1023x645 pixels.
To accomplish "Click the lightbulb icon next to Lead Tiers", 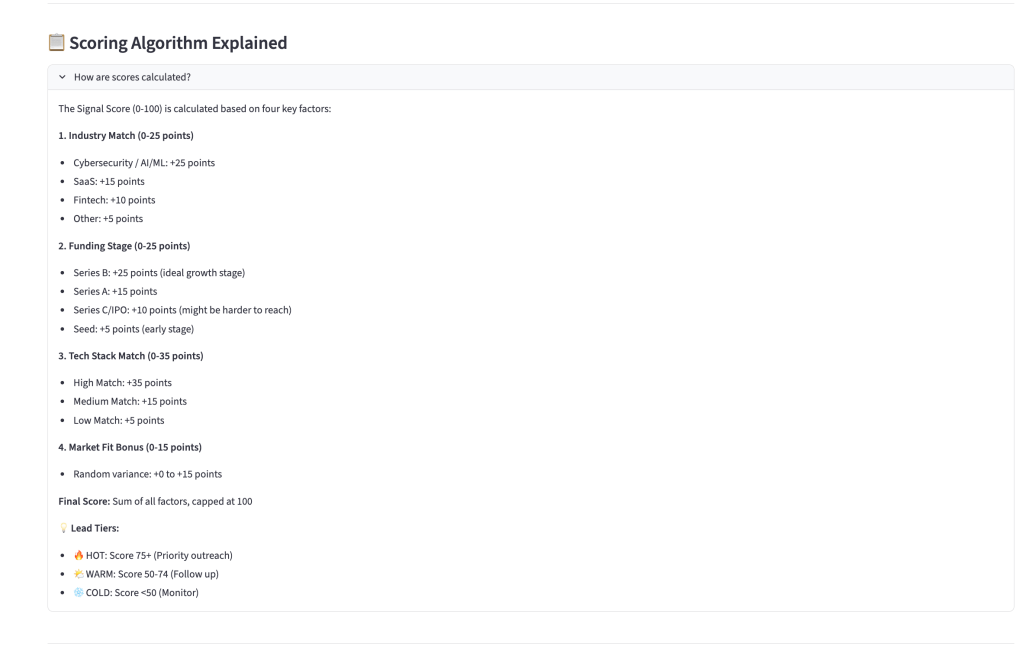I will pos(63,528).
